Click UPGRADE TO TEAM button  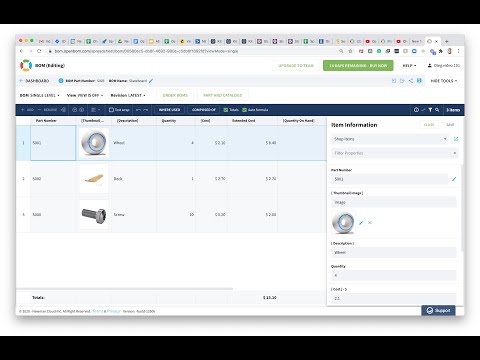click(x=296, y=66)
